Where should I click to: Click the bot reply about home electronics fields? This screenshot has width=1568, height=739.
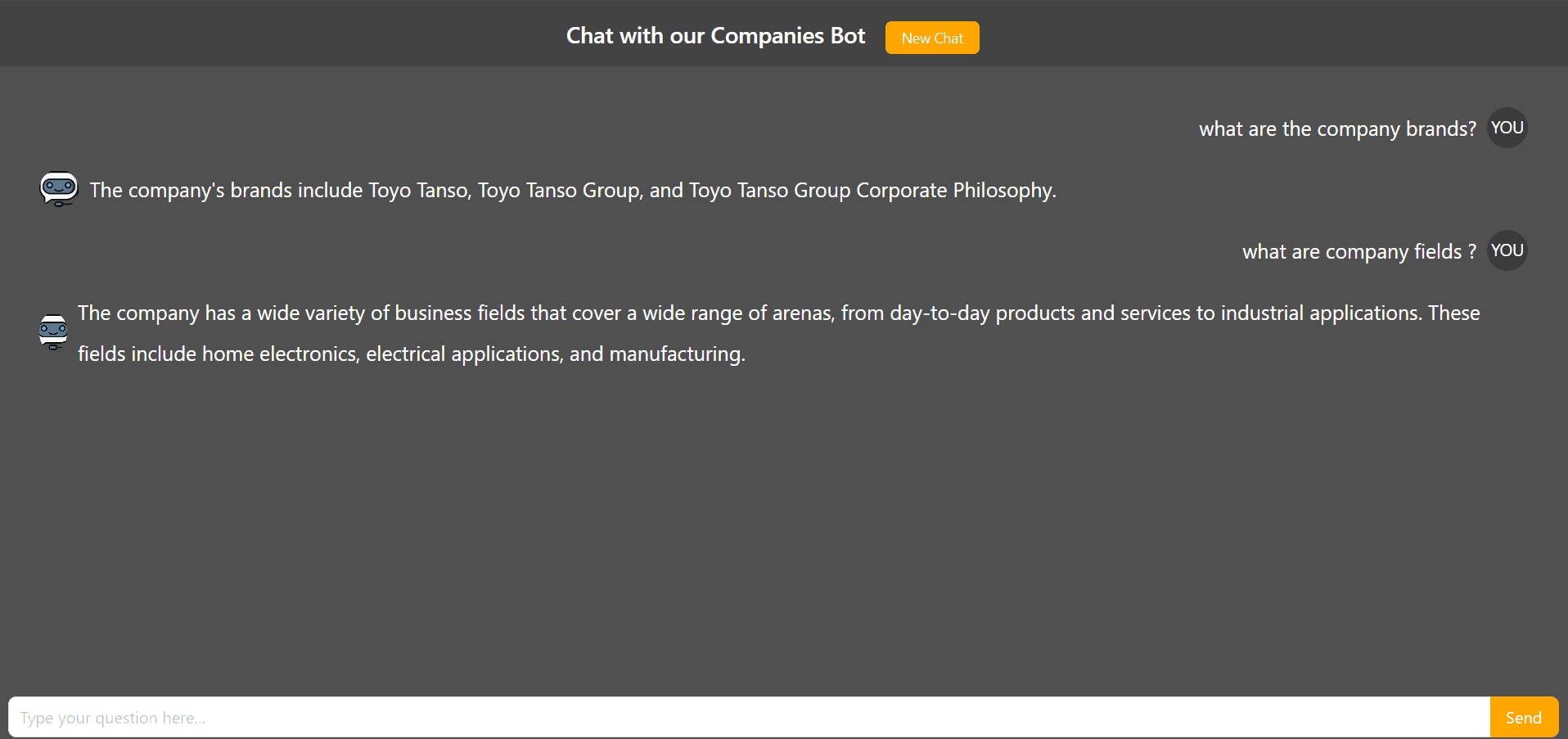pos(779,333)
